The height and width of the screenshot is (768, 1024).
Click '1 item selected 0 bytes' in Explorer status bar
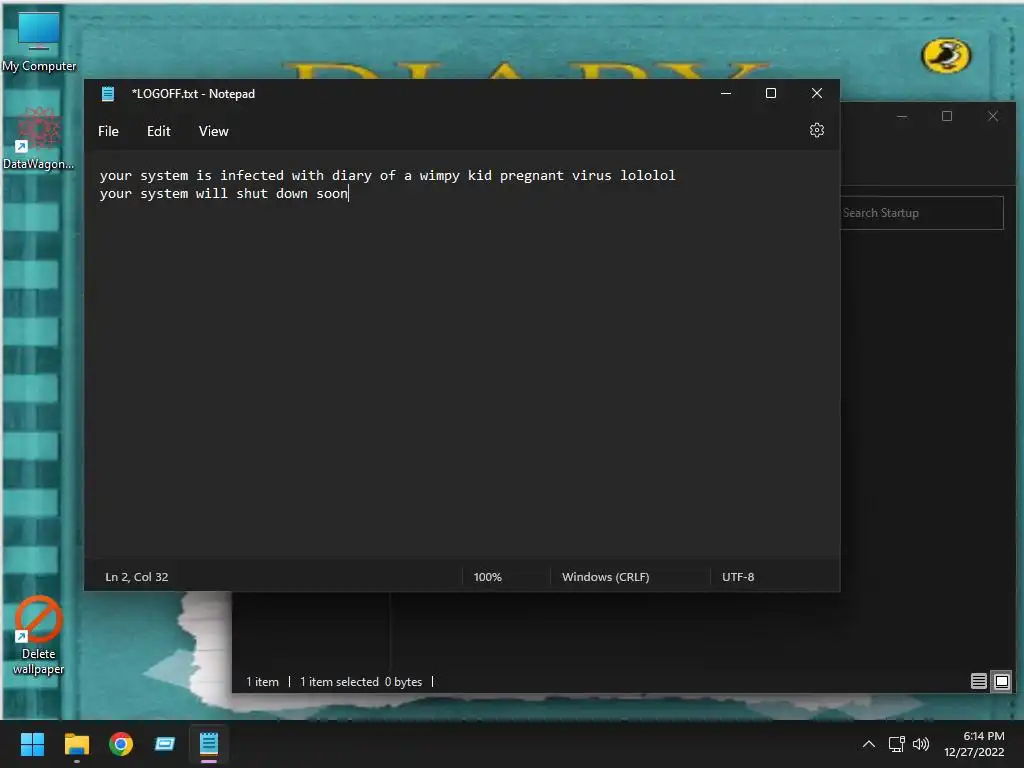tap(360, 682)
